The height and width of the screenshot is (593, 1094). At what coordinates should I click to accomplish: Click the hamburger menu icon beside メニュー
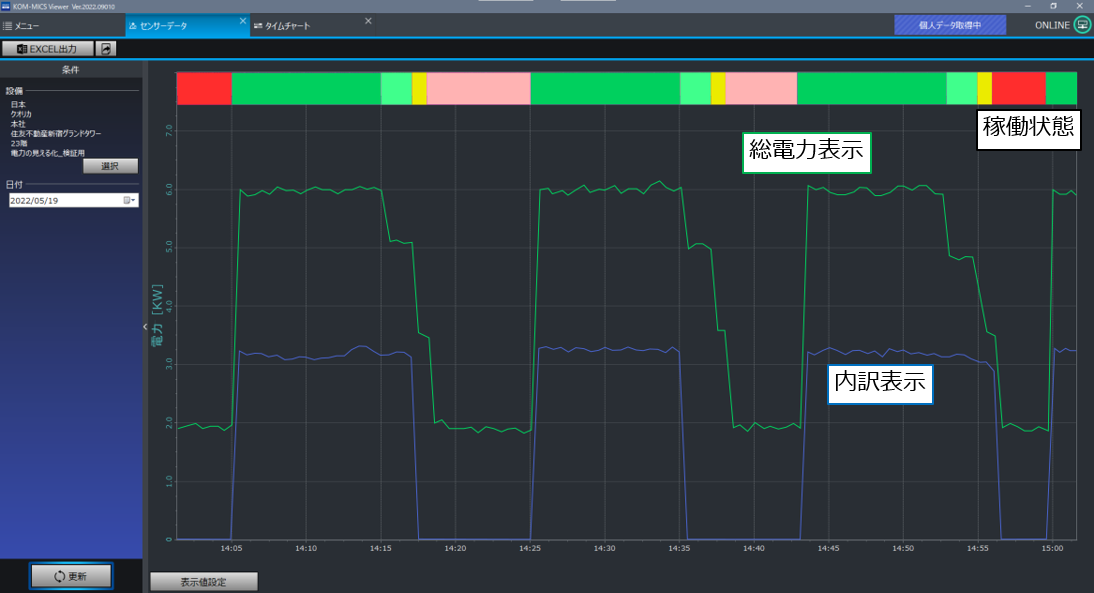(x=7, y=26)
